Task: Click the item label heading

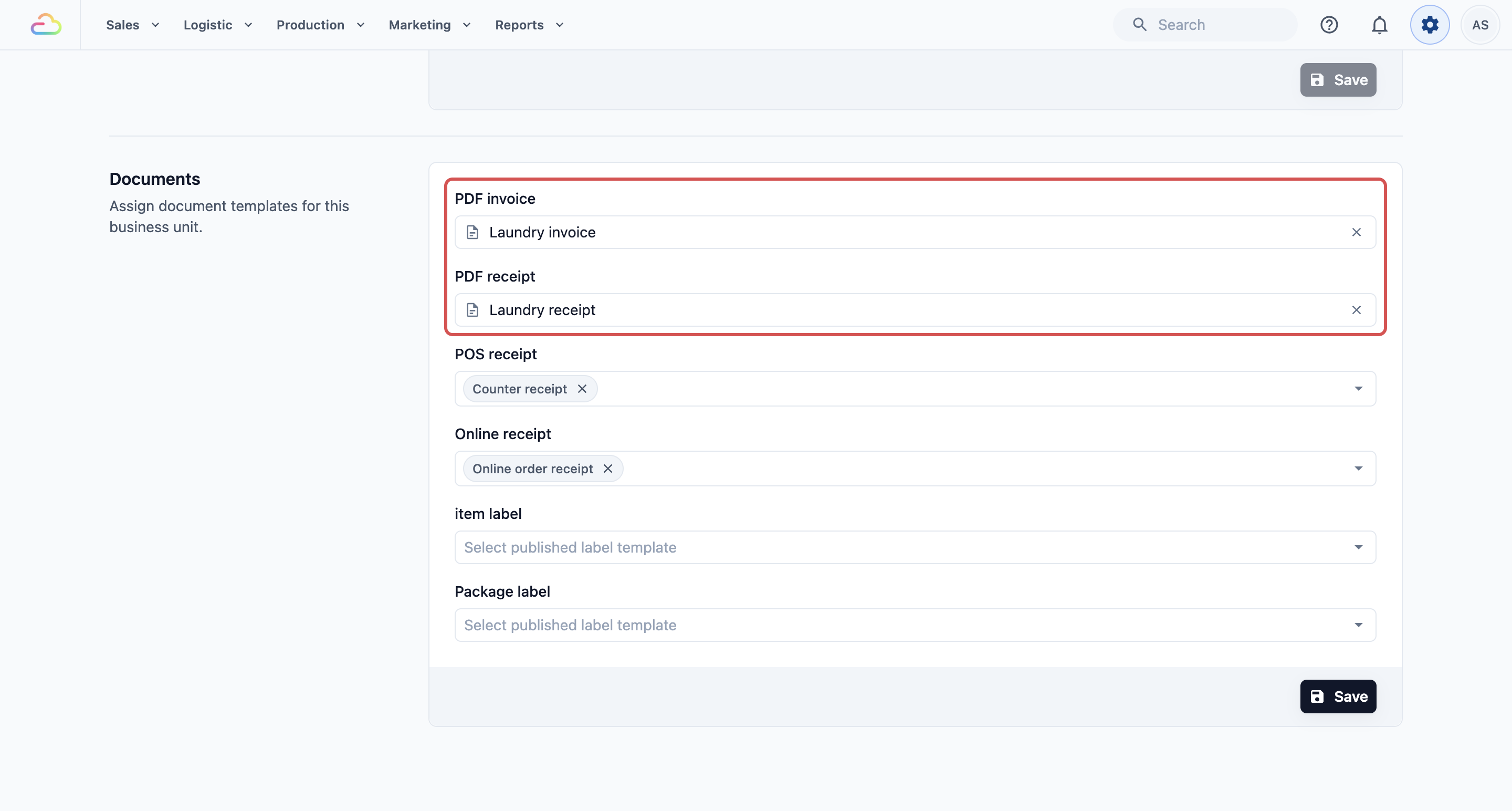Action: click(x=488, y=514)
